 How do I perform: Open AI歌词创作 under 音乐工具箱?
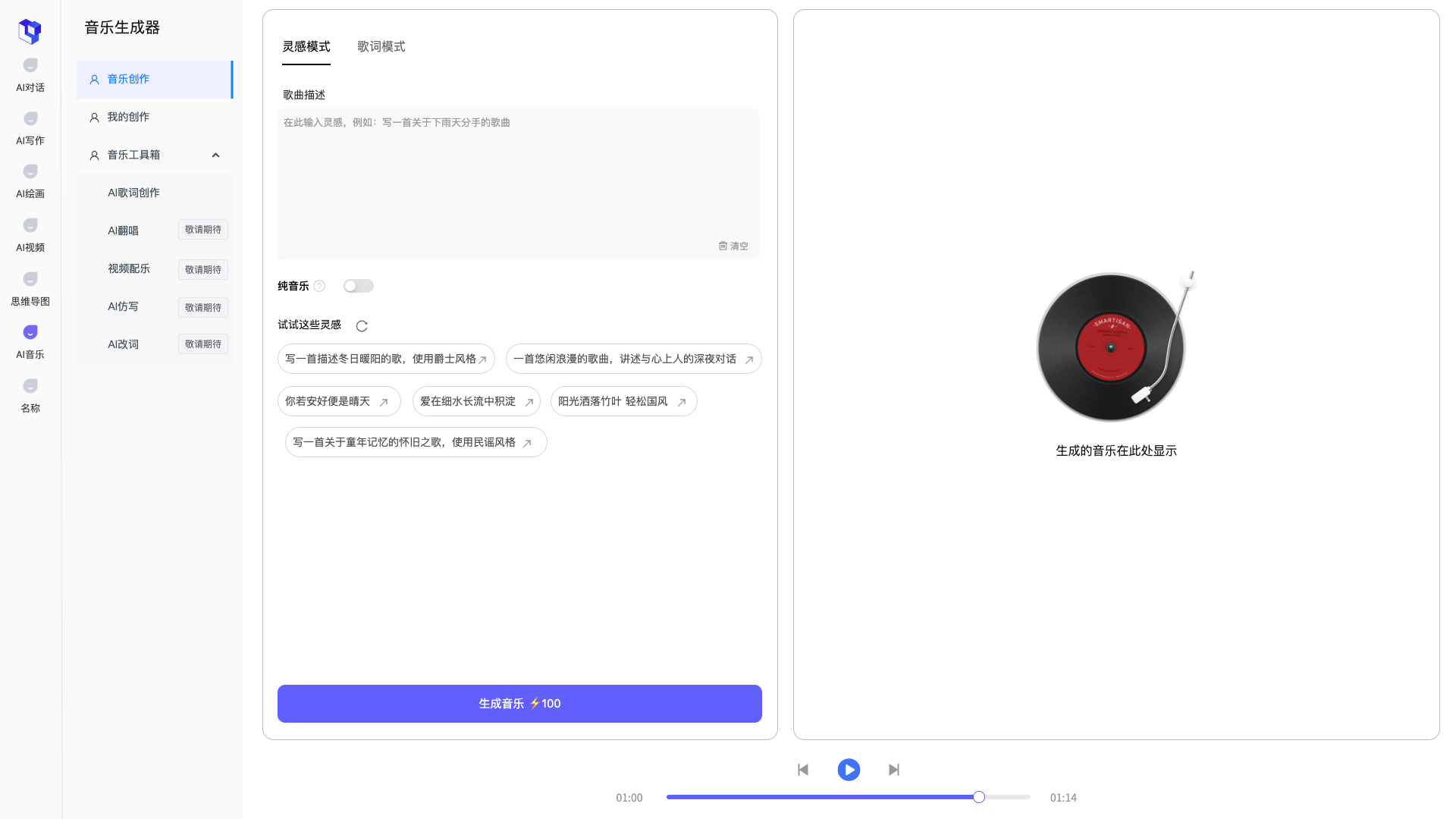coord(133,193)
